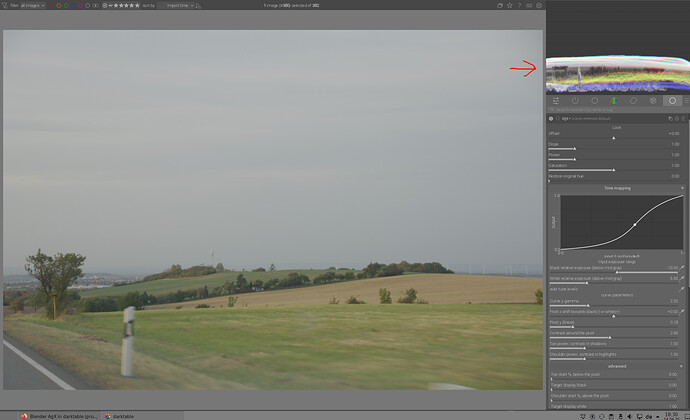Pick white relative exposure with eyedropper
Screen dimensions: 690x420
684,278
